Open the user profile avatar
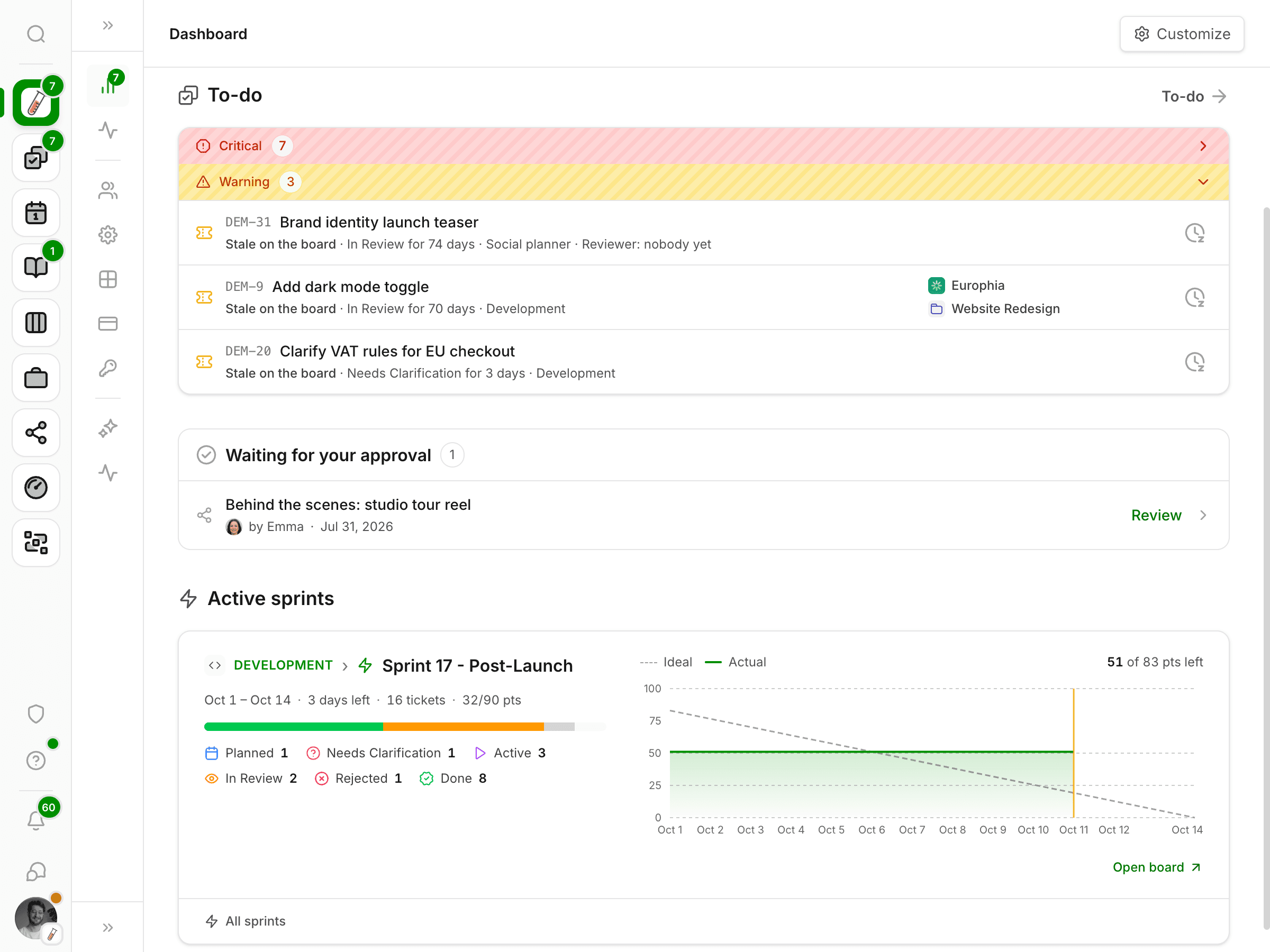The width and height of the screenshot is (1270, 952). click(35, 918)
